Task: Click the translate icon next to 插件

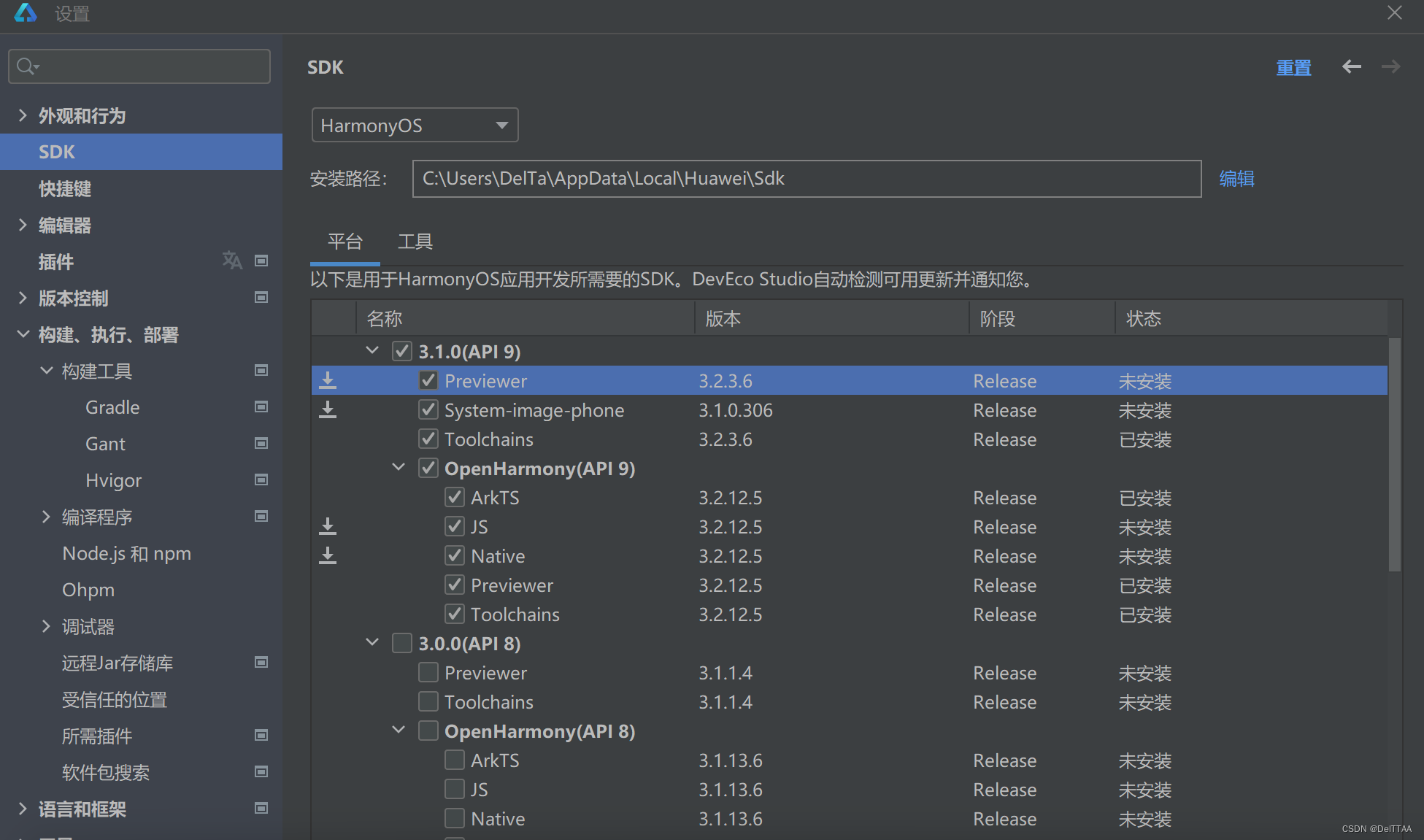Action: (232, 261)
